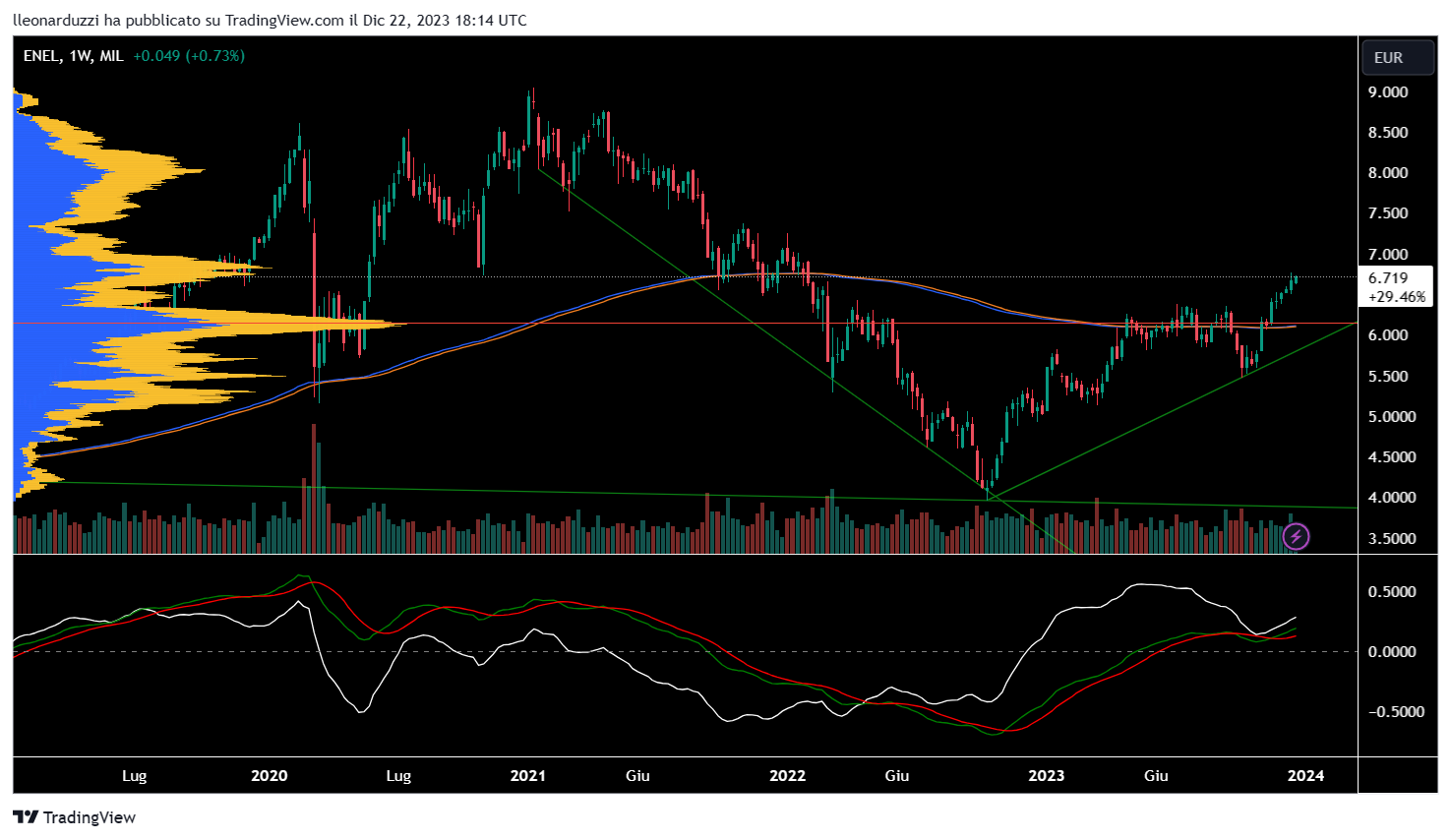Click the 2022 label on time axis
The image size is (1451, 840).
787,776
